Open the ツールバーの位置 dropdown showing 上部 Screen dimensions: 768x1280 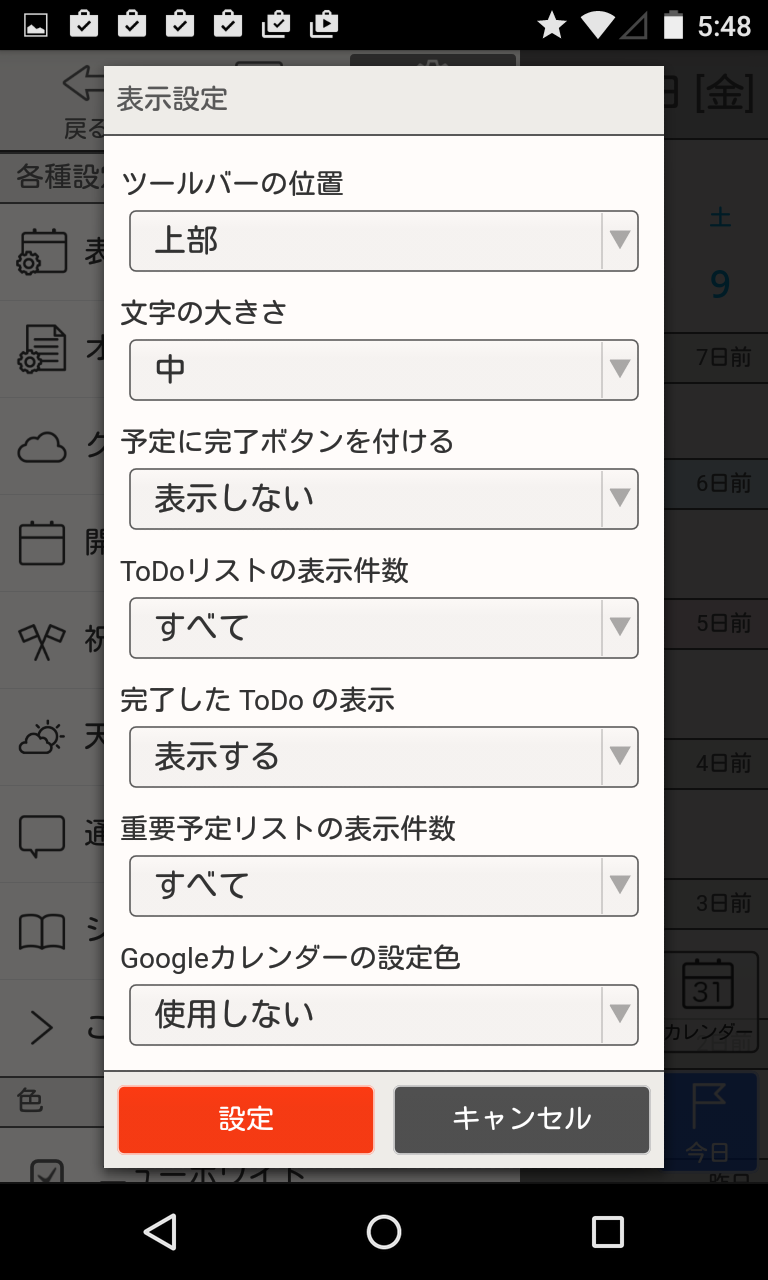coord(384,241)
